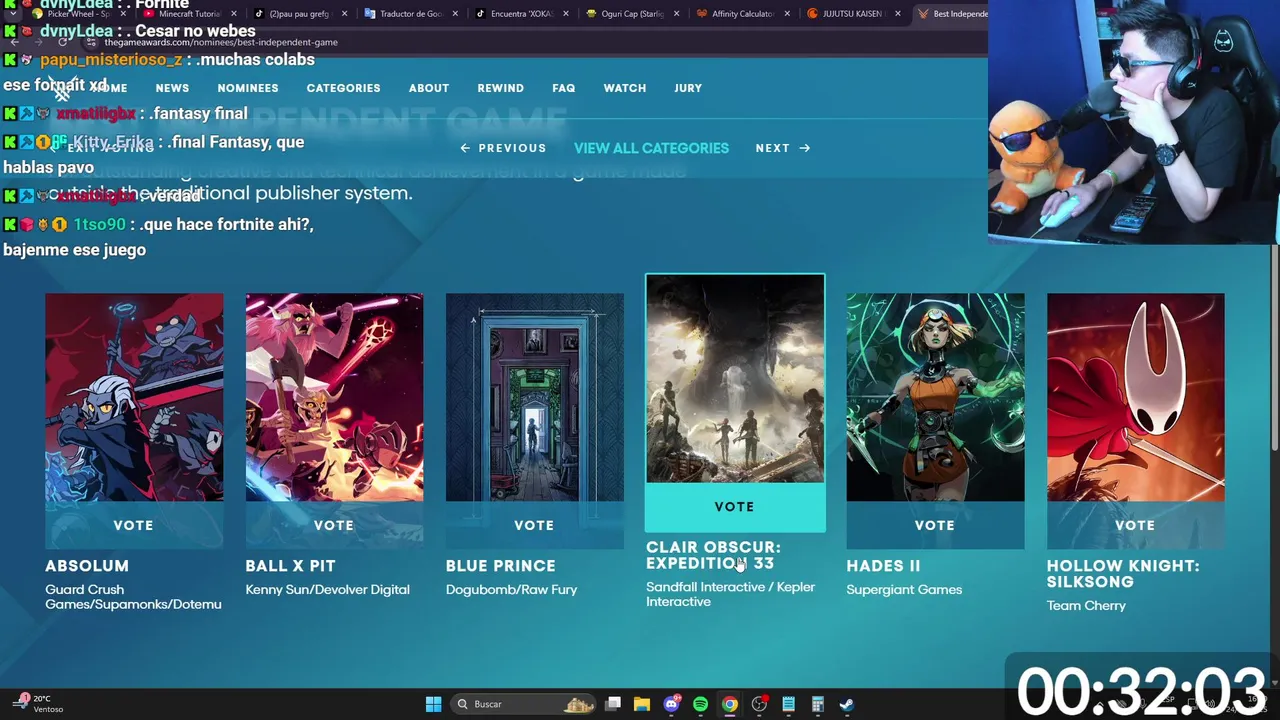Click the HADES II game title
This screenshot has width=1280, height=720.
[x=883, y=566]
